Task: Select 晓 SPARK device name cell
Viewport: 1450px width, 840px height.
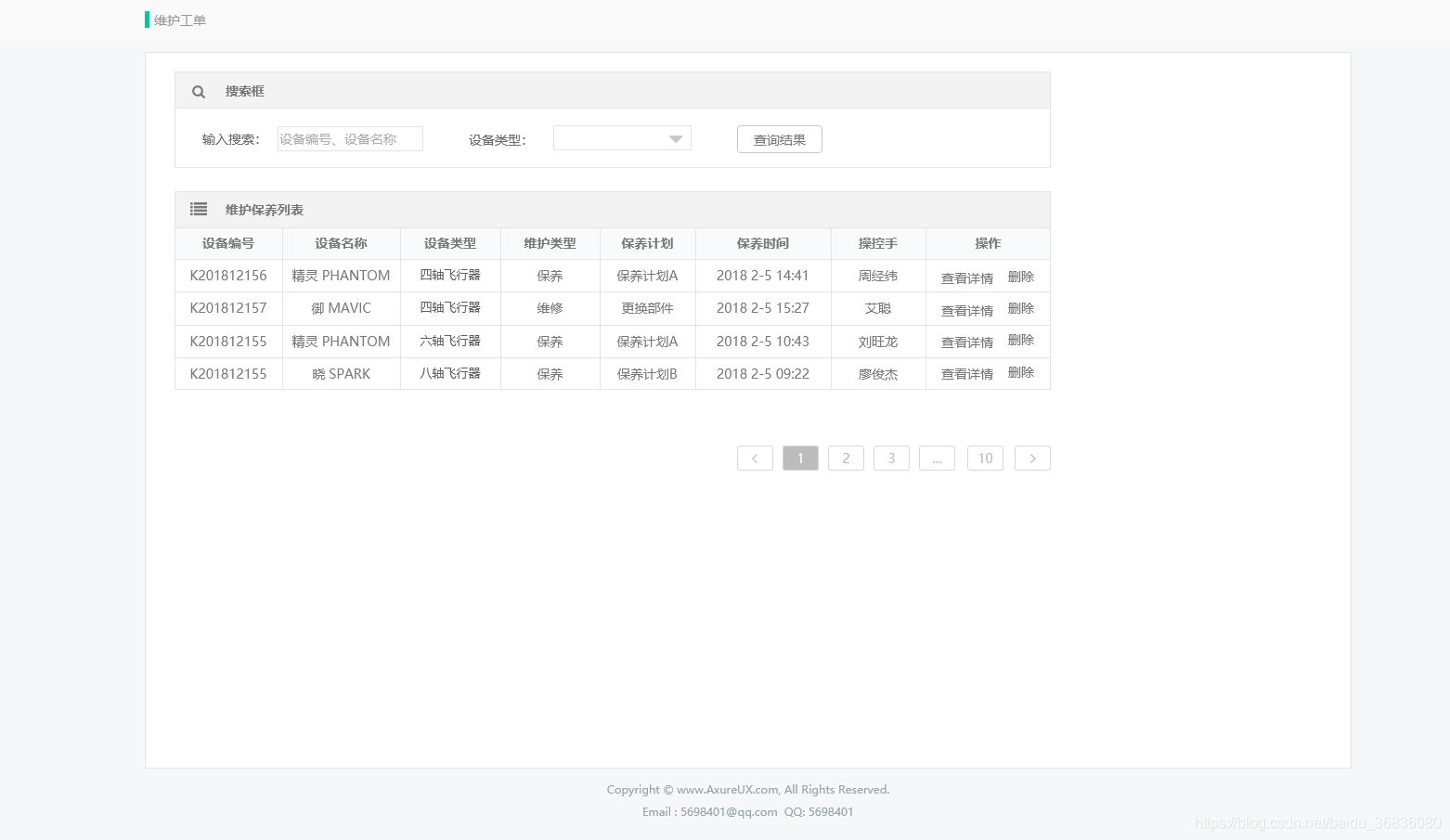Action: pos(341,374)
